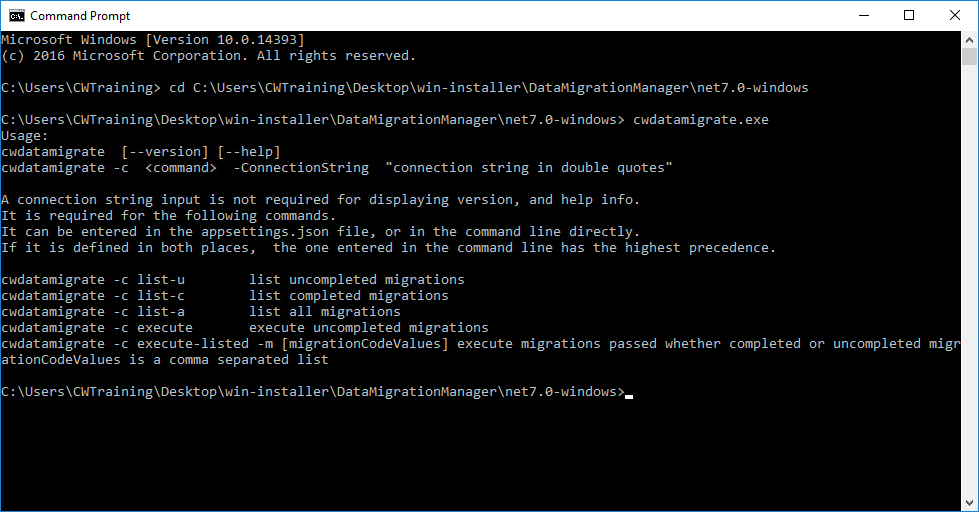Click the 'list-c' command line
The width and height of the screenshot is (979, 512).
point(225,296)
